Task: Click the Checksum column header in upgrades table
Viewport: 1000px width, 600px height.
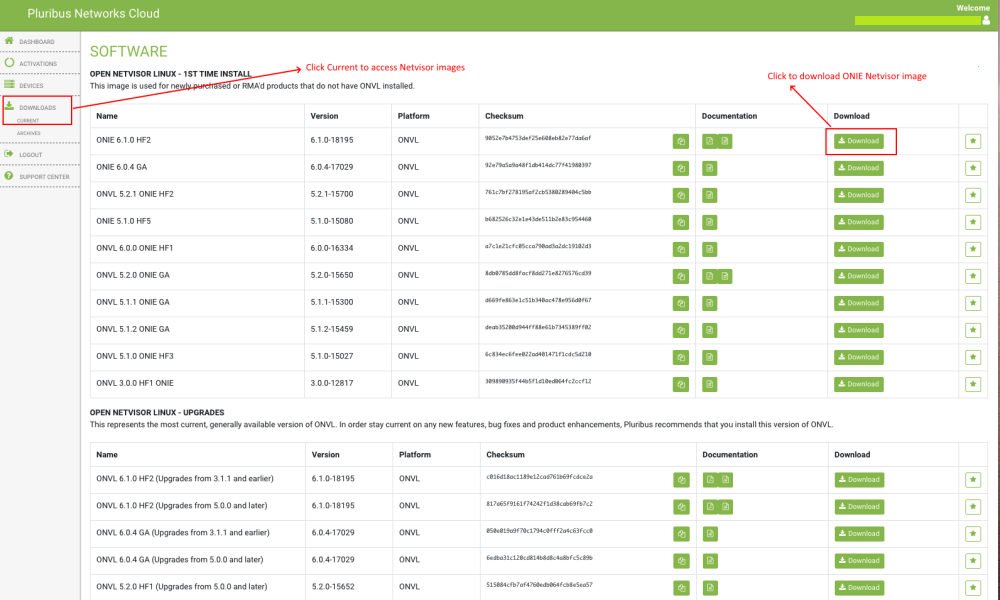Action: click(x=505, y=455)
